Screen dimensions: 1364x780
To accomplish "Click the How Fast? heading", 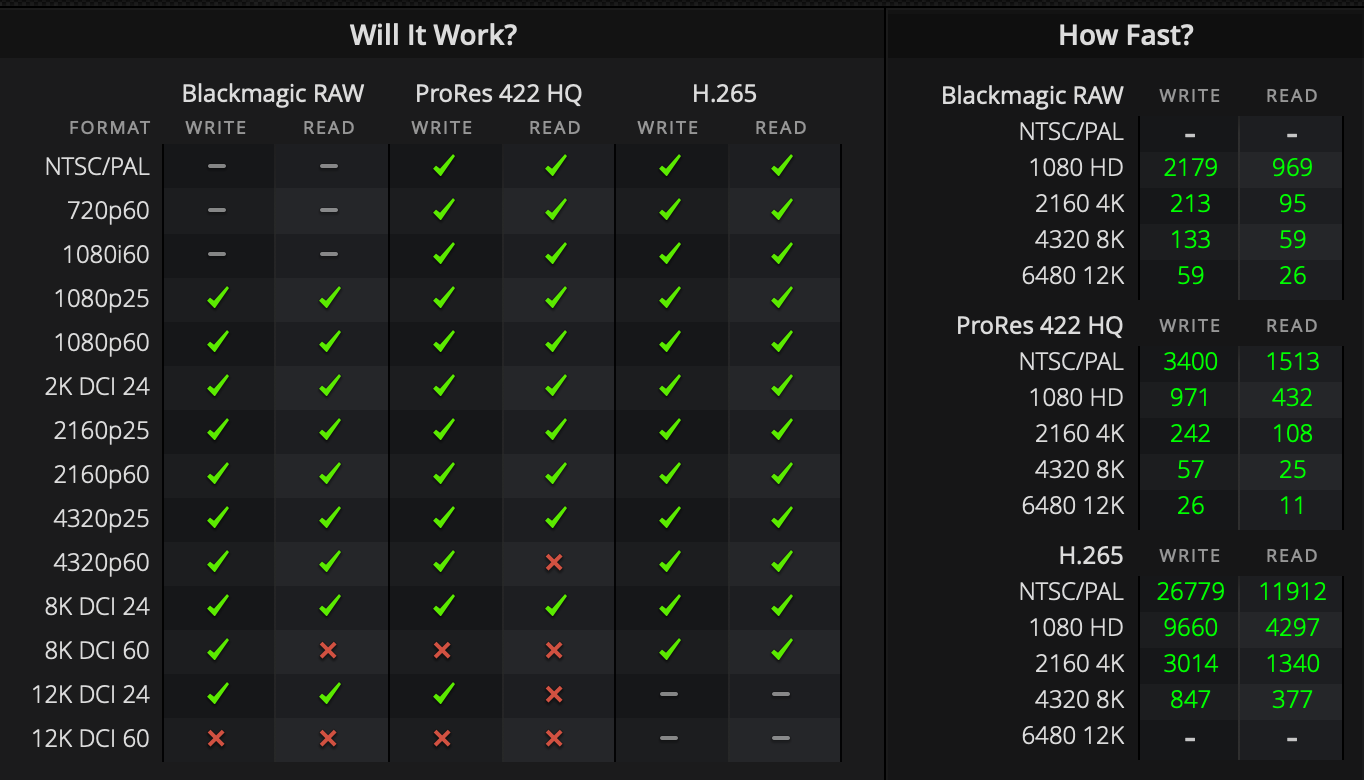I will [1125, 36].
